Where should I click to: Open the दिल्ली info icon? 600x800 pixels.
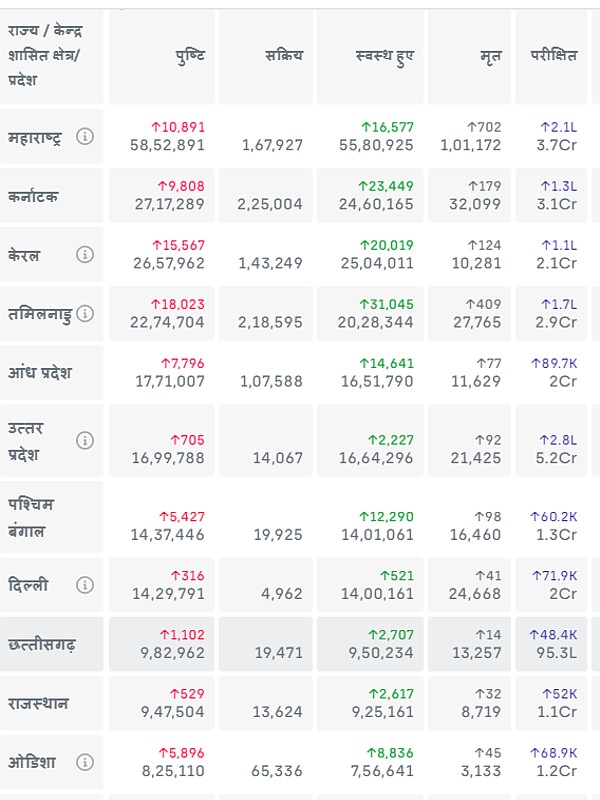tap(85, 585)
